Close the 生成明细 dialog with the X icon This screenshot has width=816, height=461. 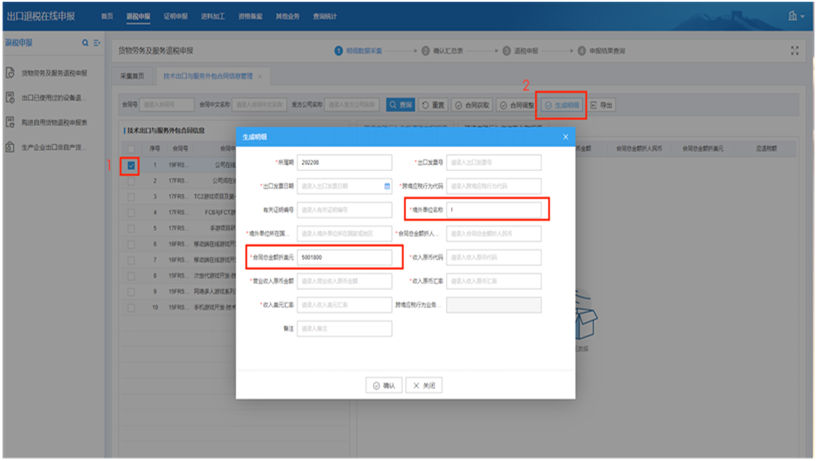565,136
